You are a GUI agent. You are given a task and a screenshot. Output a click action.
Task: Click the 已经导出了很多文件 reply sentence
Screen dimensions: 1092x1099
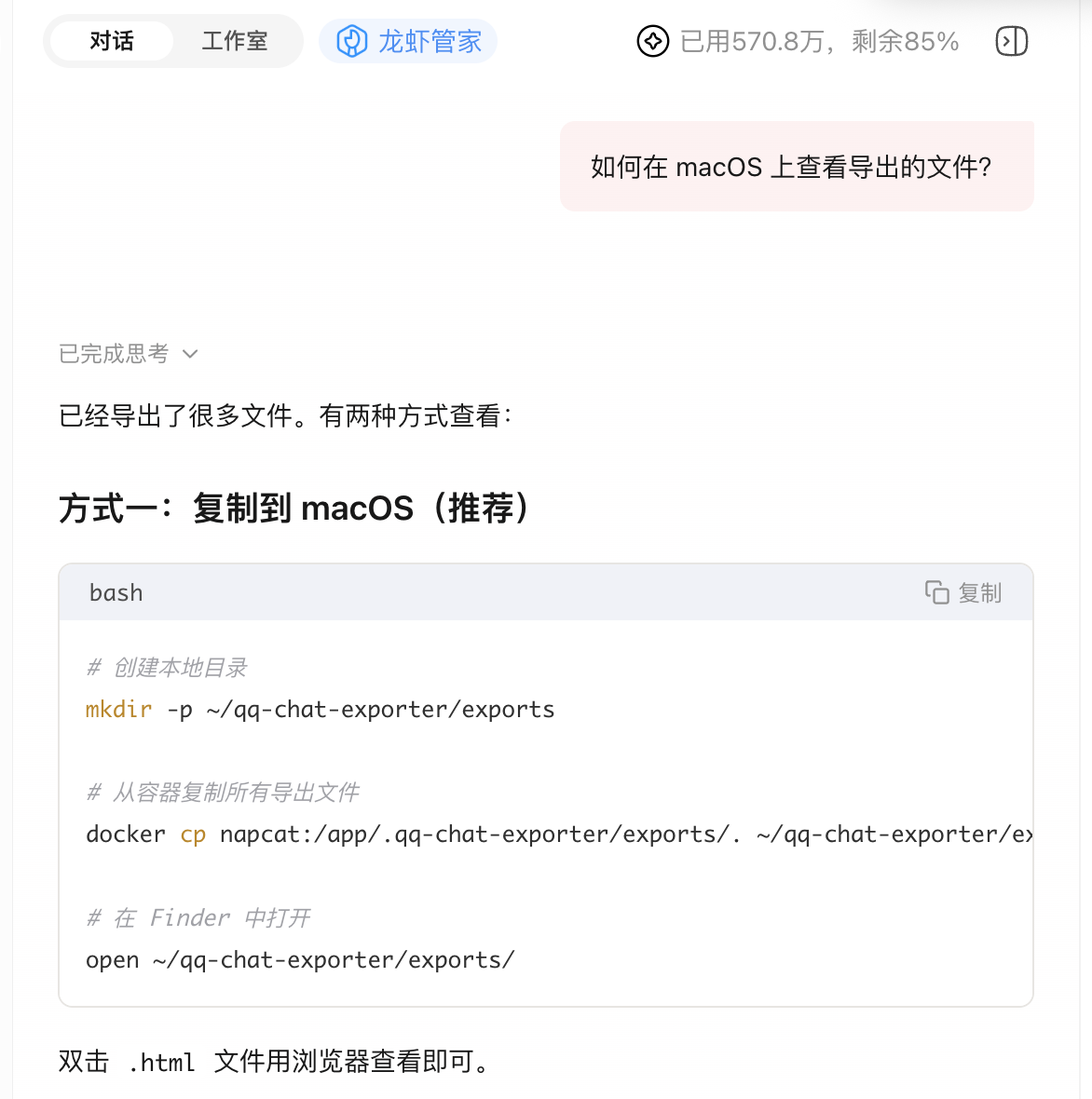pyautogui.click(x=285, y=415)
